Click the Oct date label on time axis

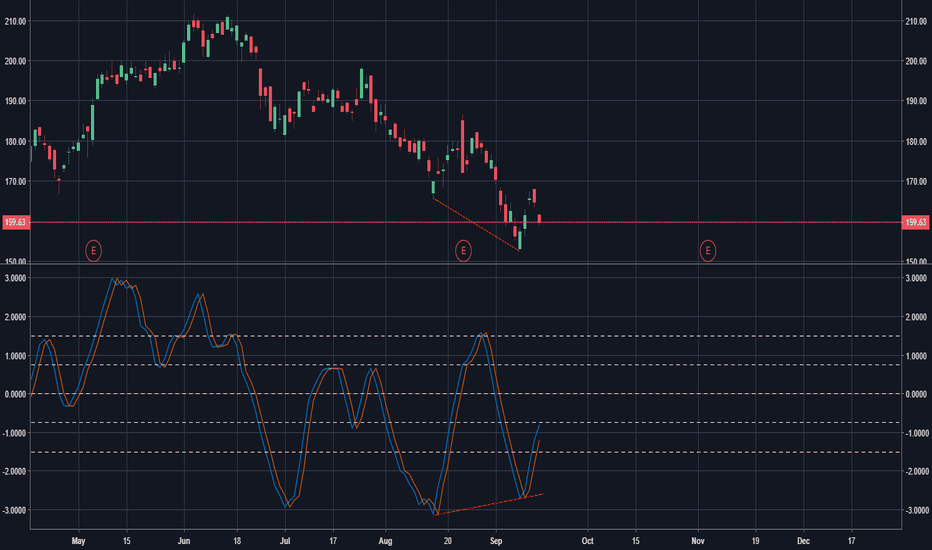(587, 541)
